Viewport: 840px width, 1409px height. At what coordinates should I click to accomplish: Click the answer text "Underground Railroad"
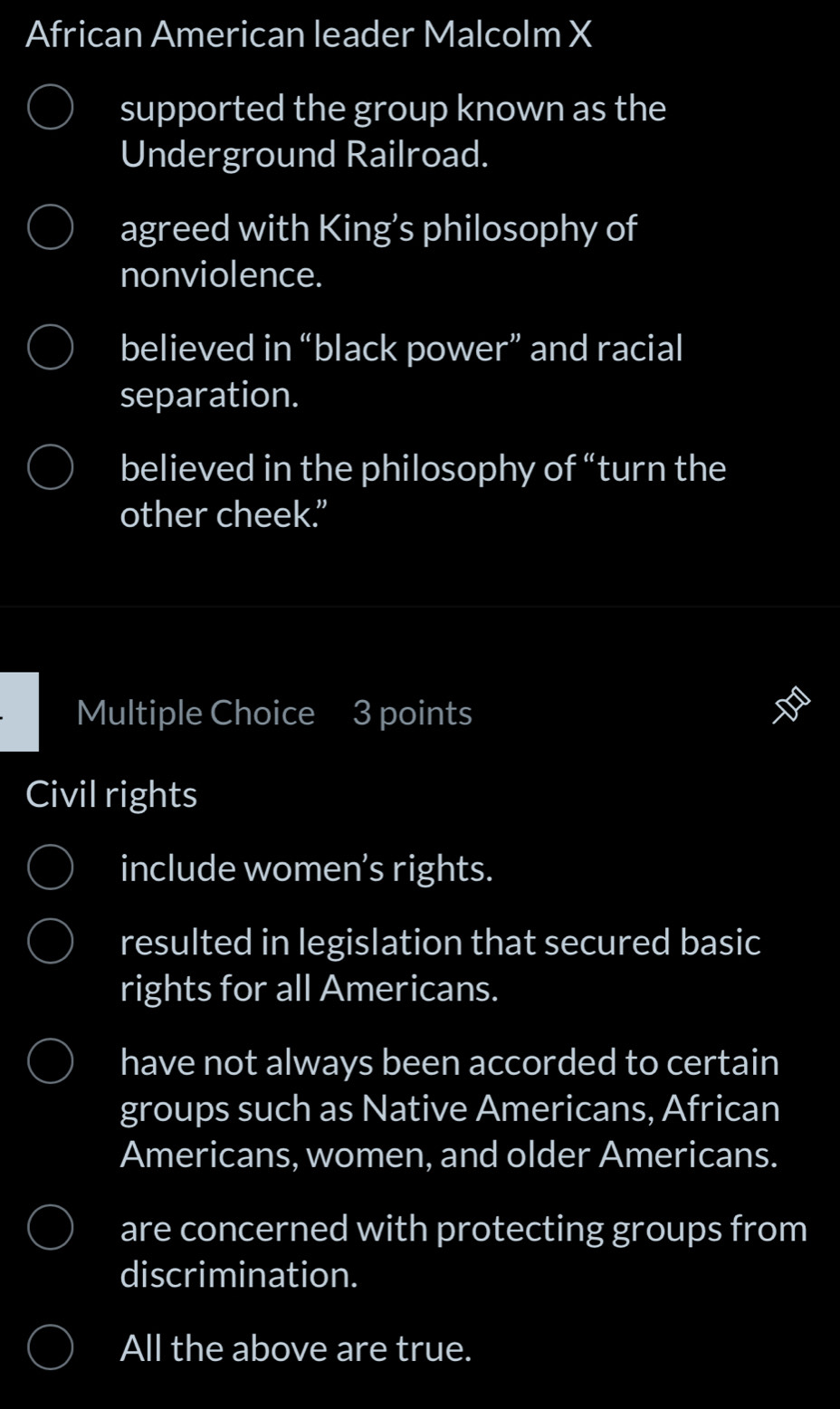[x=303, y=154]
